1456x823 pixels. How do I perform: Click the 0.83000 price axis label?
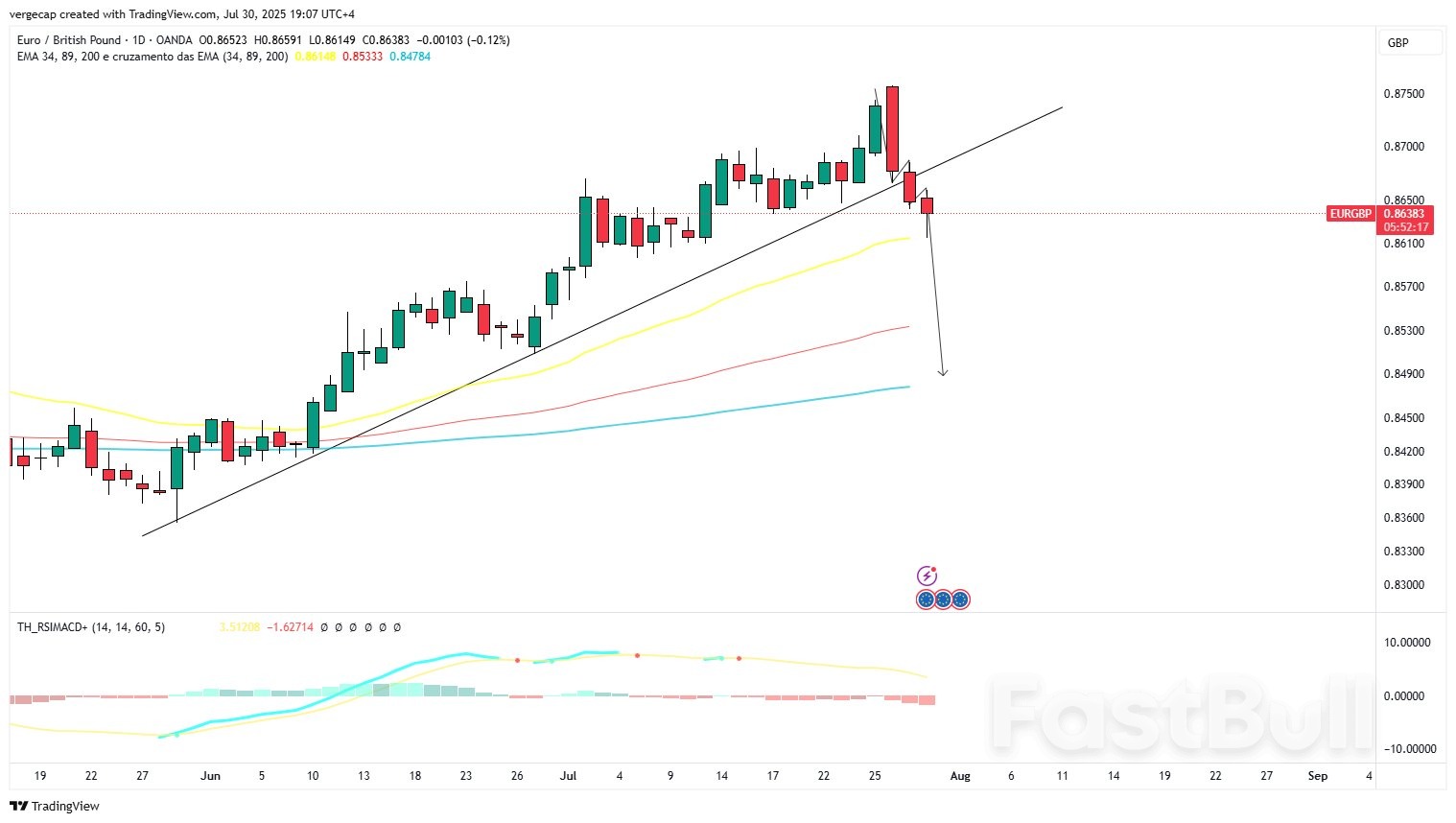(x=1403, y=585)
